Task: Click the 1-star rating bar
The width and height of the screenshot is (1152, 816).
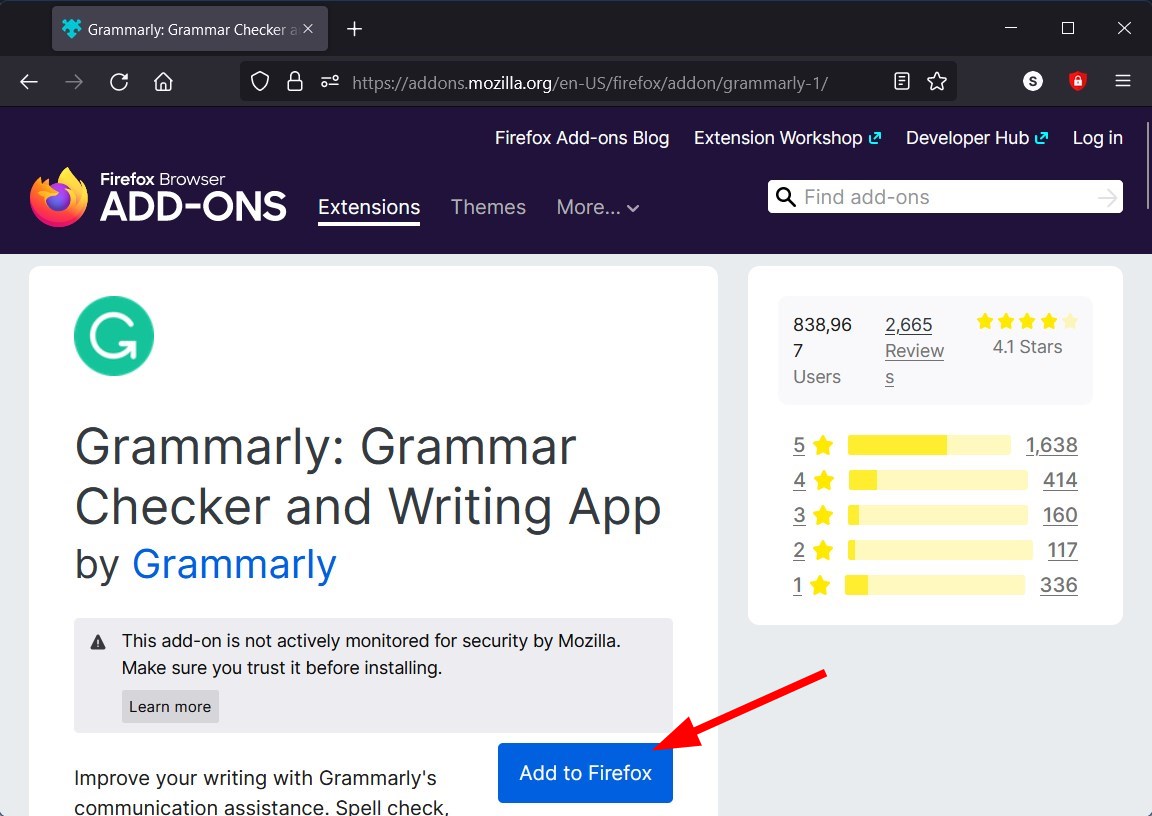Action: coord(935,585)
